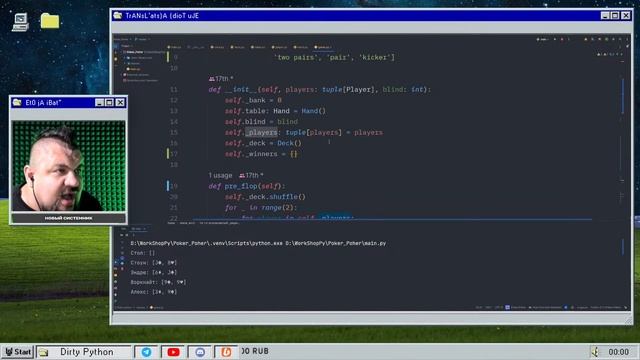Open the Start menu button

18,351
